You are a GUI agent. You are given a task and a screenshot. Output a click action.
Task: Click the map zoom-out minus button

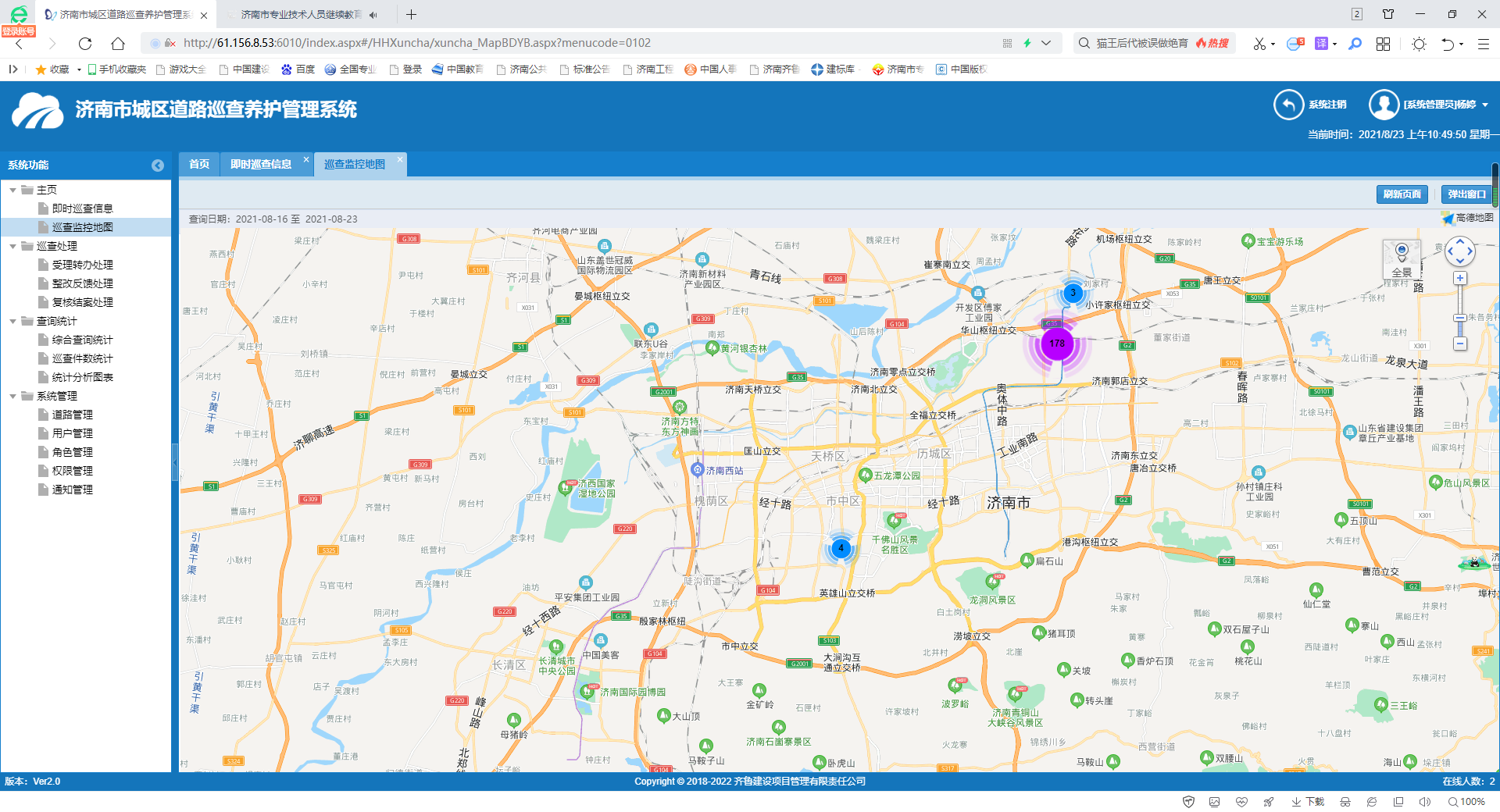coord(1459,344)
